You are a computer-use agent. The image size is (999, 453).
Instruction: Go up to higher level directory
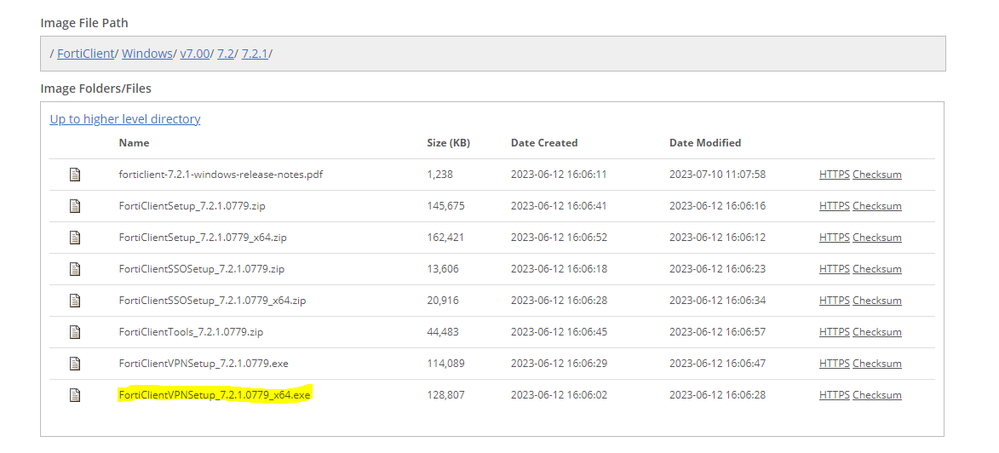coord(125,119)
